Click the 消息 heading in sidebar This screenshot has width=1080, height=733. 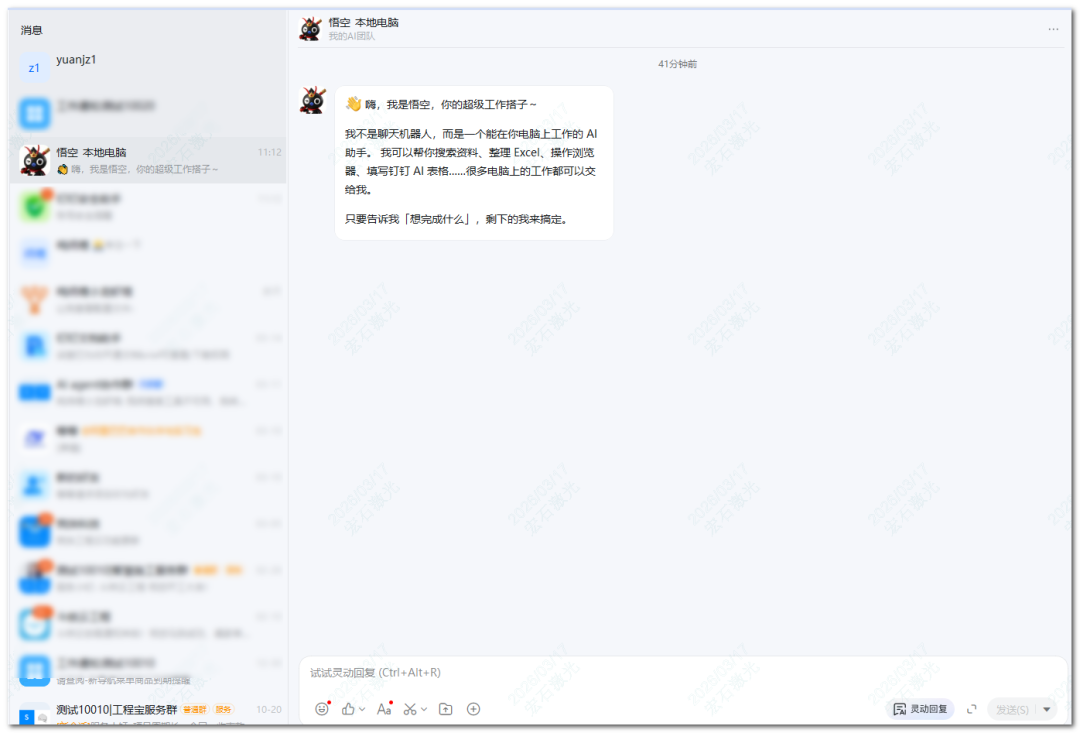(x=32, y=30)
